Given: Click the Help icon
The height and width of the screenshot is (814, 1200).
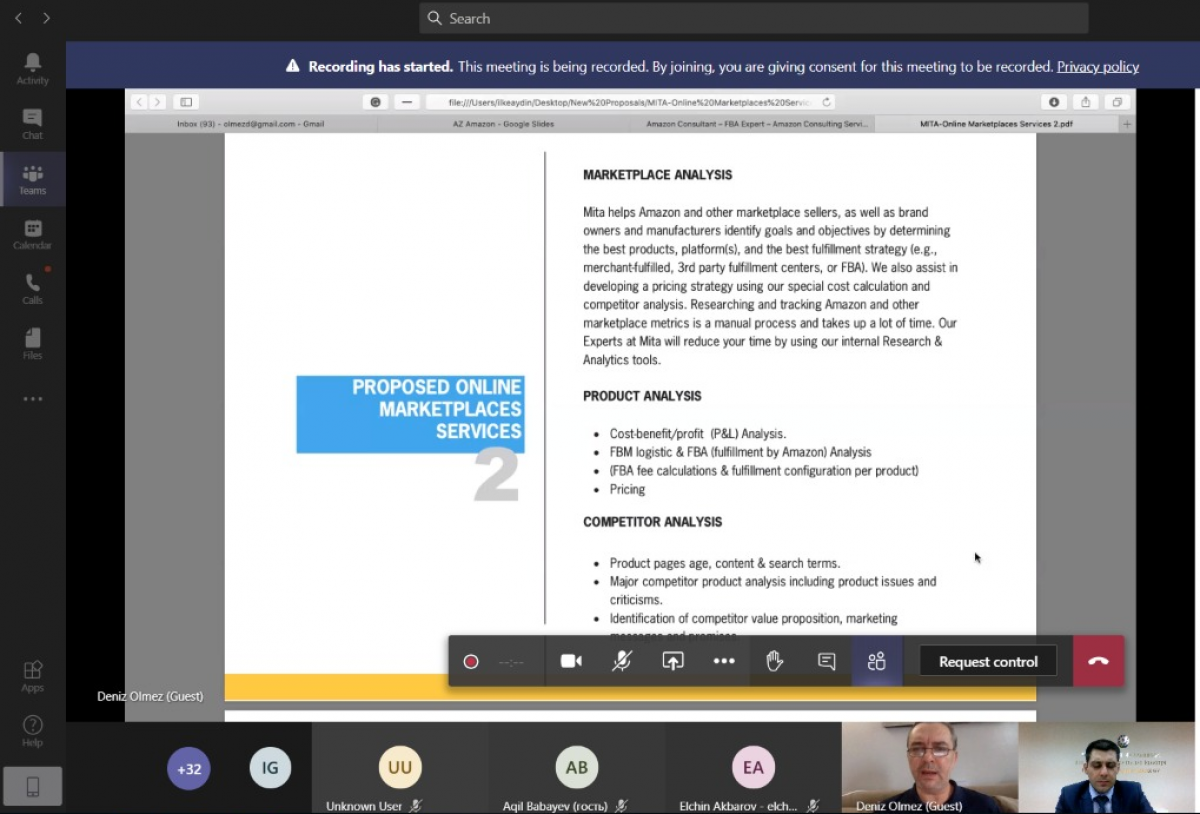Looking at the screenshot, I should coord(32,730).
